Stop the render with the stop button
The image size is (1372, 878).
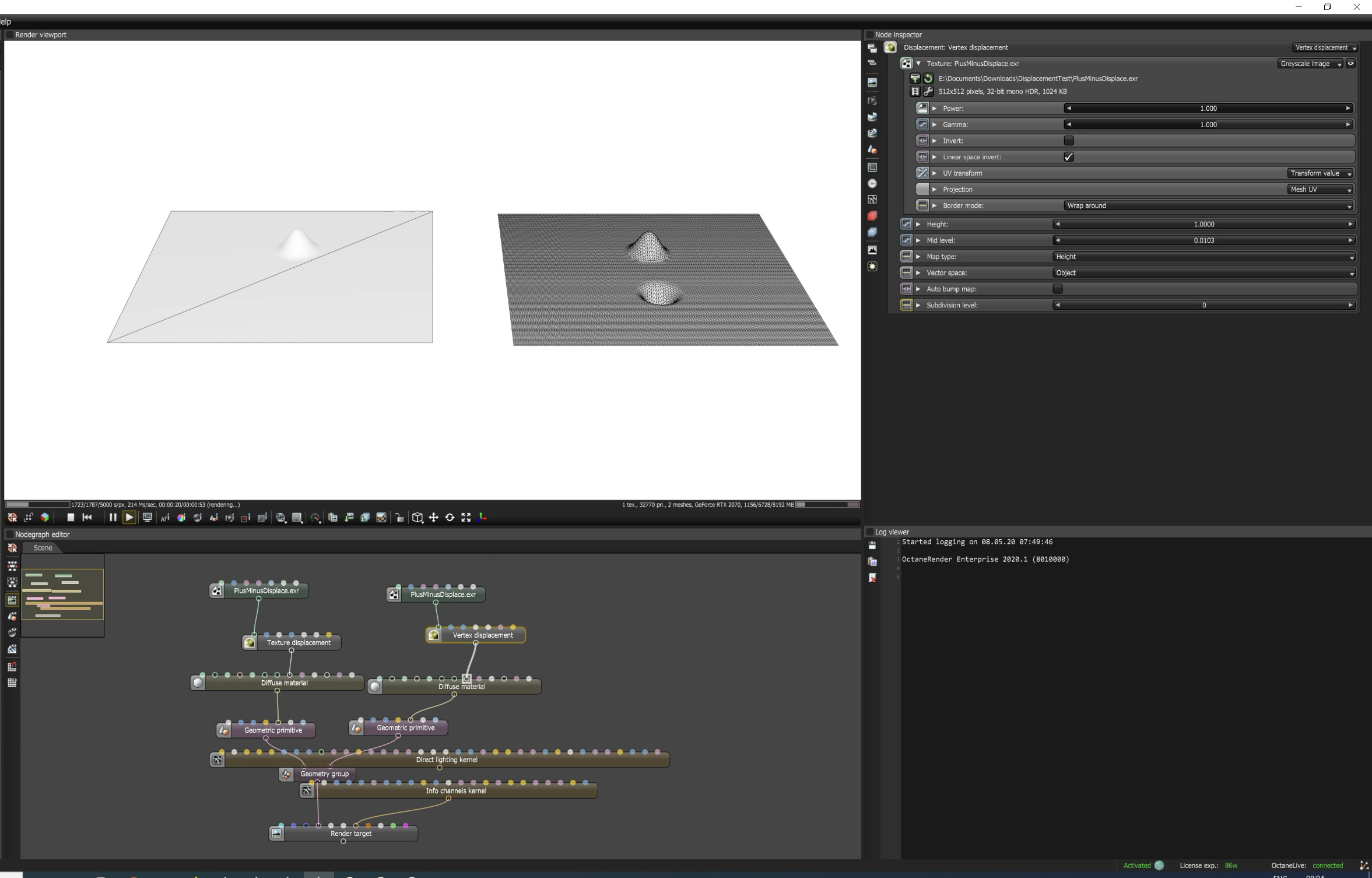coord(71,517)
